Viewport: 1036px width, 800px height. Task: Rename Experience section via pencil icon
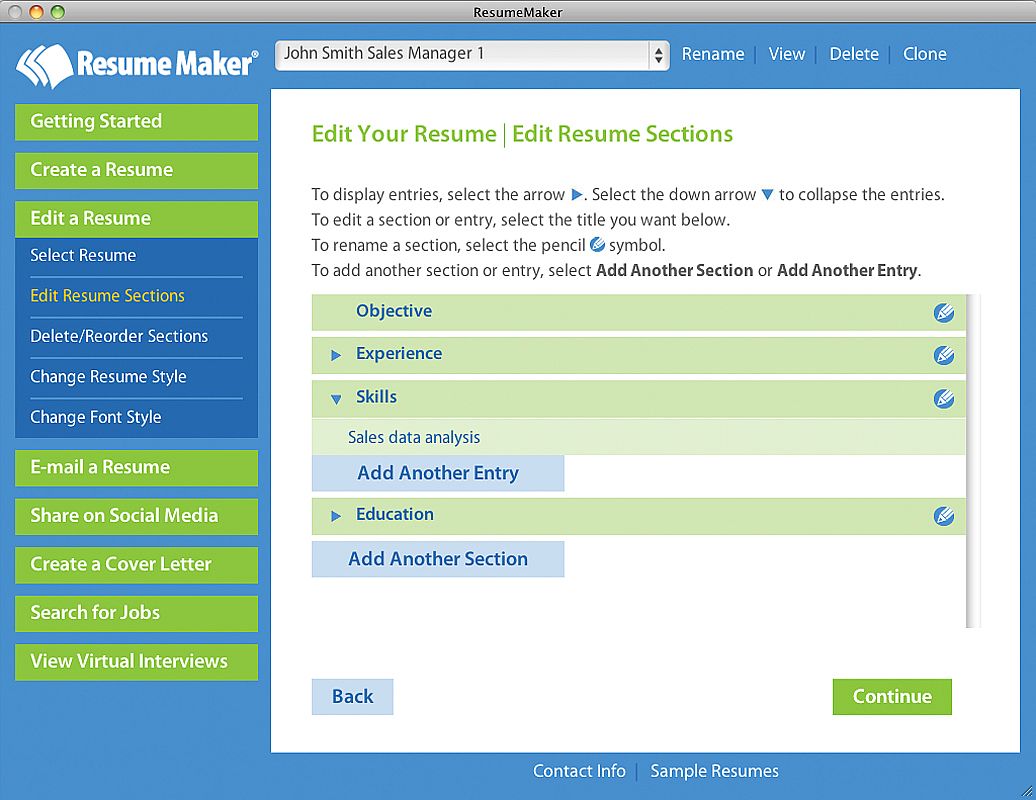click(944, 355)
